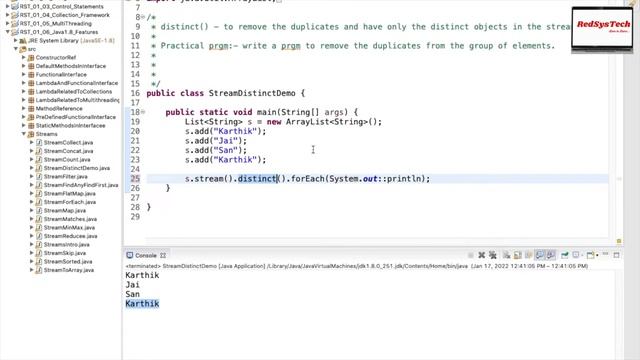Collapse the comment fold at line 8
Screen dimensions: 640x360
click(x=143, y=17)
